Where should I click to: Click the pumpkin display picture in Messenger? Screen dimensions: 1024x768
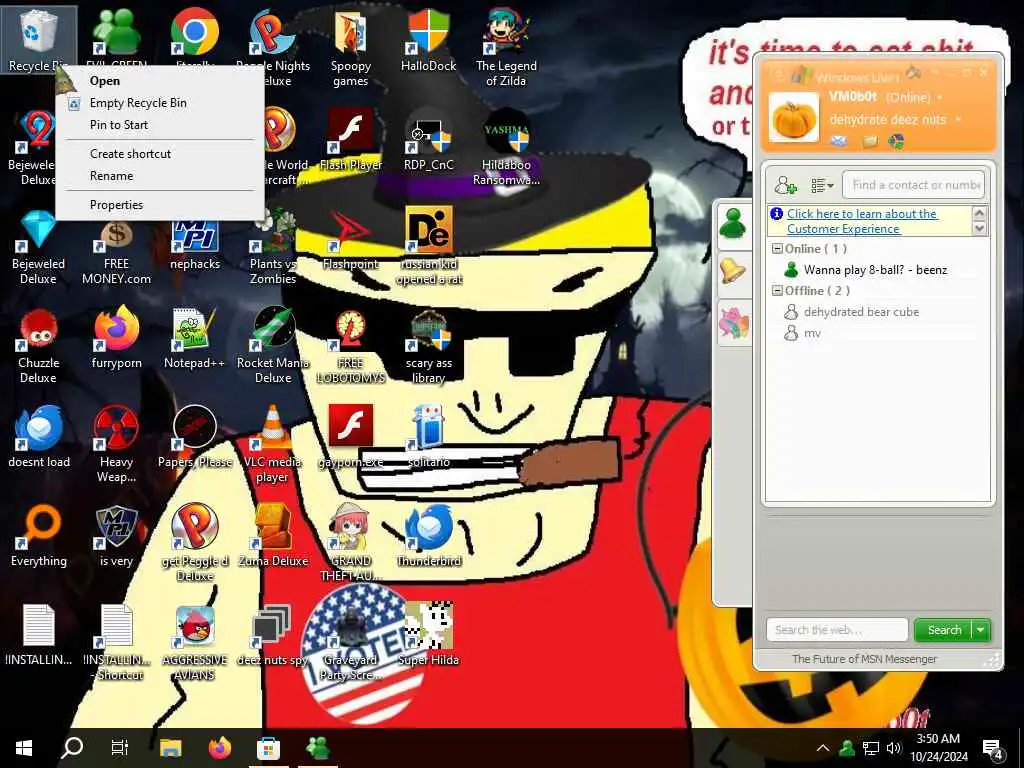[793, 118]
